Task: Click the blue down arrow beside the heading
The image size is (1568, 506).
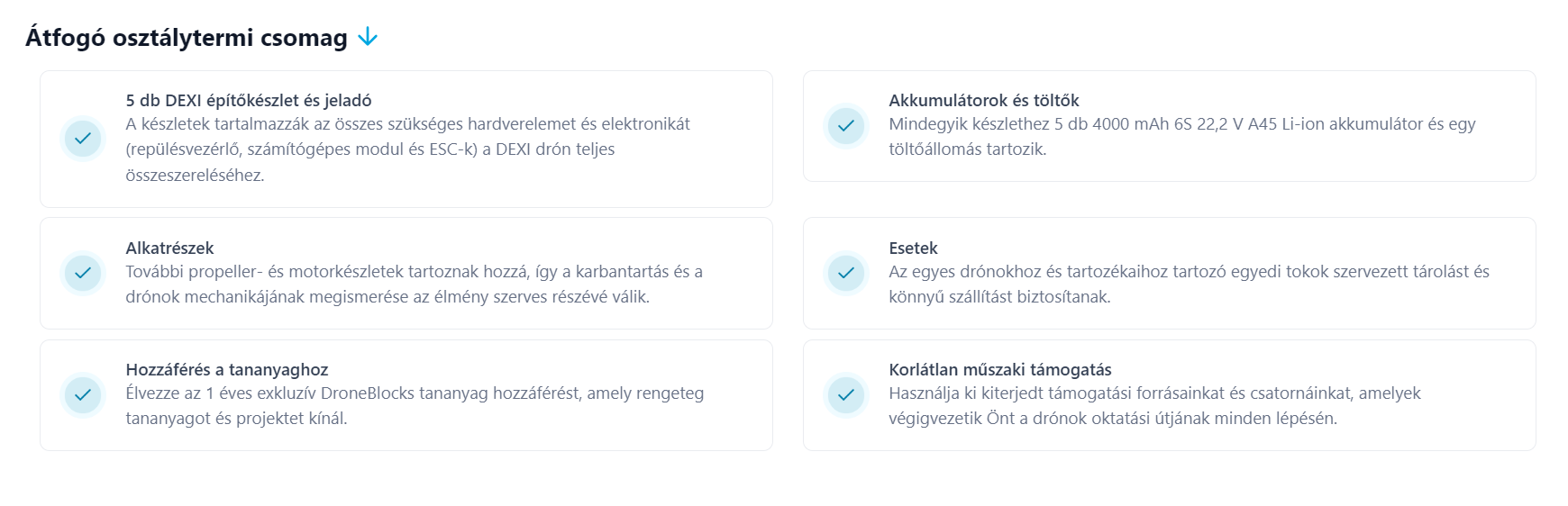Action: pos(368,37)
